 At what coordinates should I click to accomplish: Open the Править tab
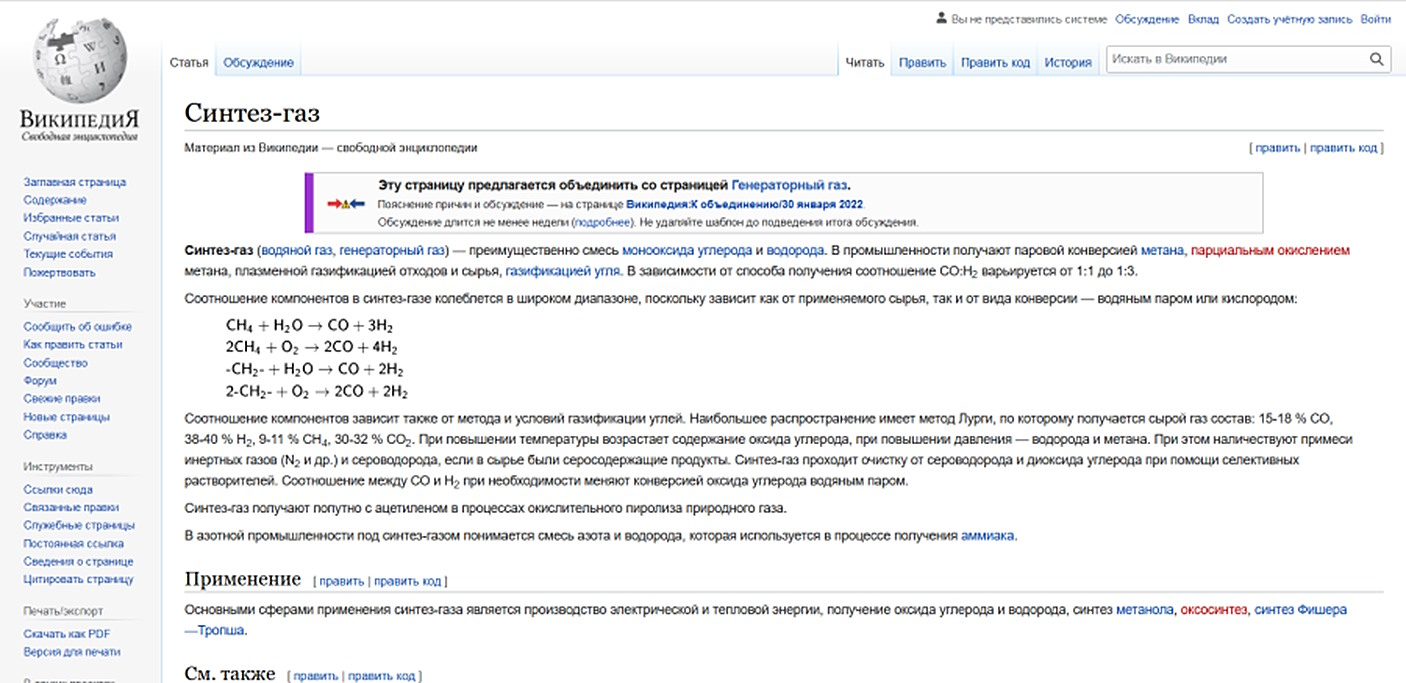(922, 62)
